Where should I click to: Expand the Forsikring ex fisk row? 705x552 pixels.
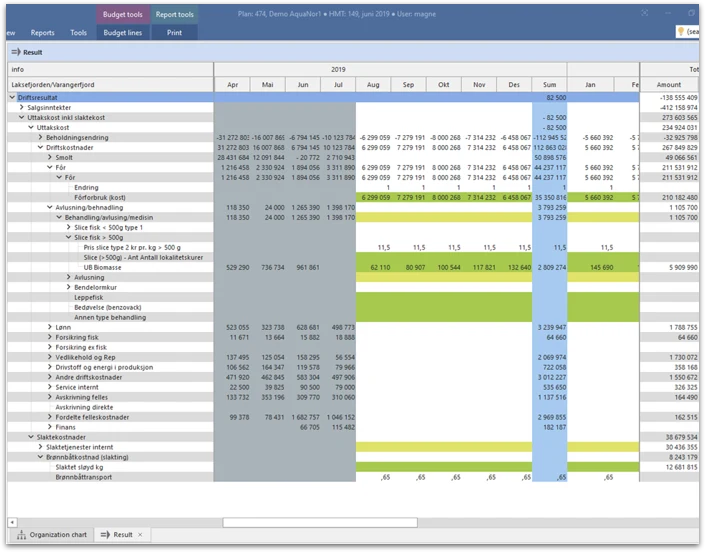[50, 347]
